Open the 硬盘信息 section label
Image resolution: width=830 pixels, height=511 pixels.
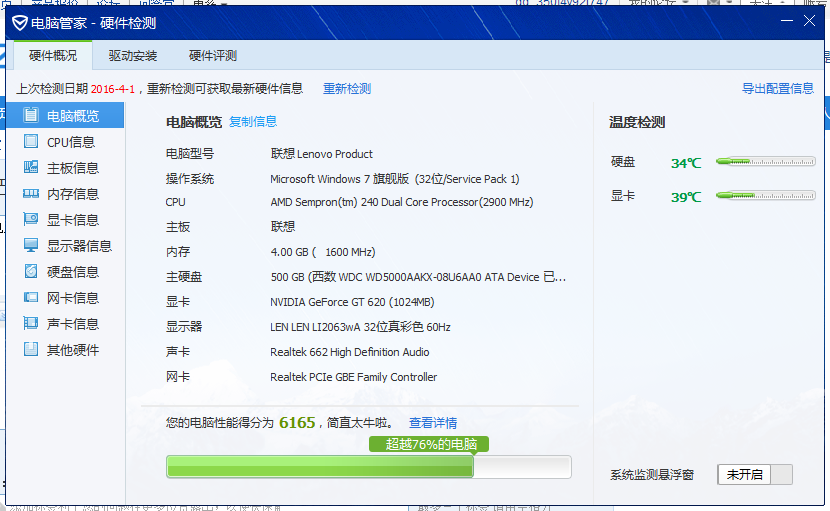(73, 272)
